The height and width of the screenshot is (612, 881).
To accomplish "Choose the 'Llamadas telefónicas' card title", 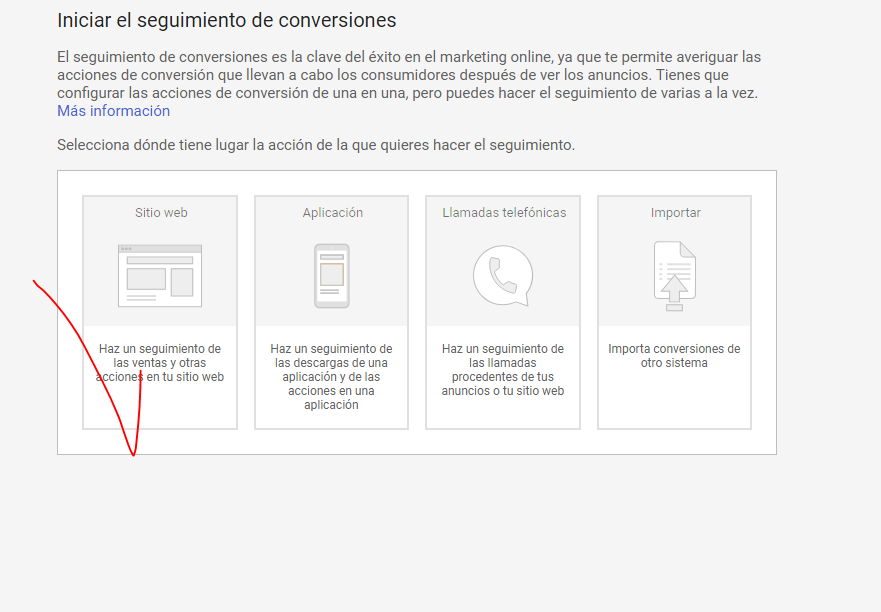I will (504, 213).
